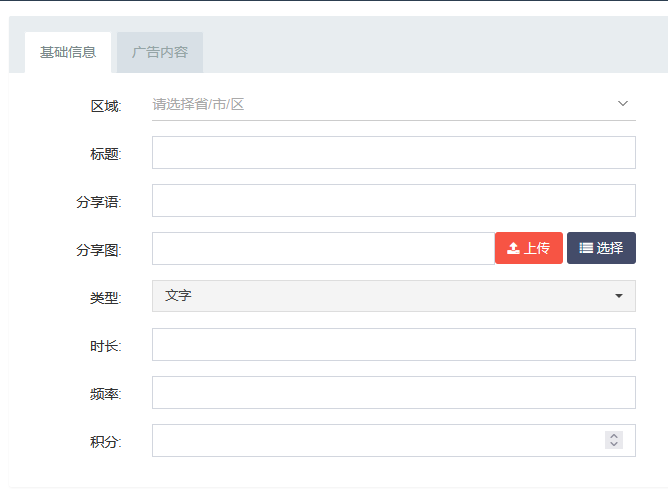Expand the 区域 chevron arrow
668x500 pixels.
click(622, 103)
